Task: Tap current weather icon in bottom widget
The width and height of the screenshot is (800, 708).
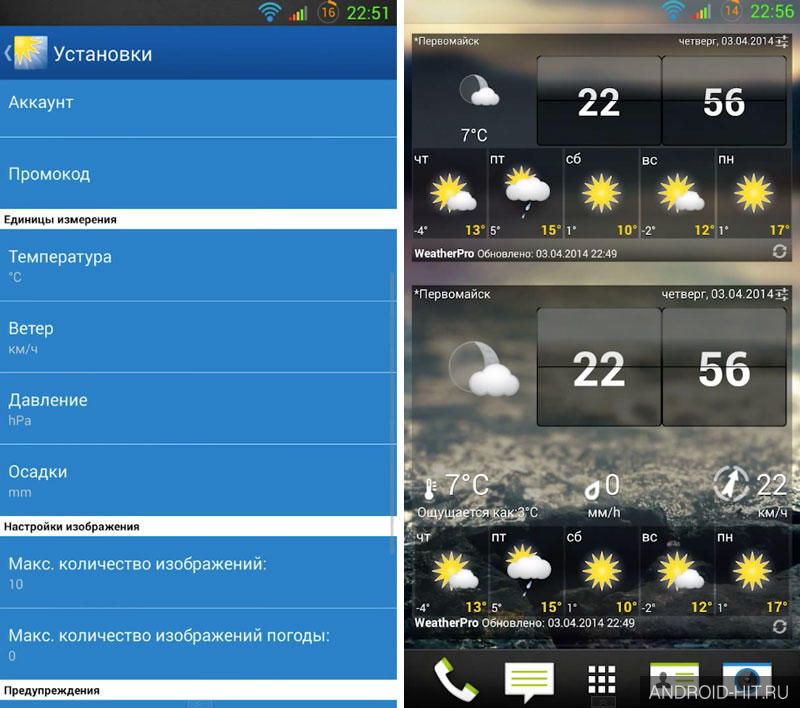Action: click(x=483, y=368)
